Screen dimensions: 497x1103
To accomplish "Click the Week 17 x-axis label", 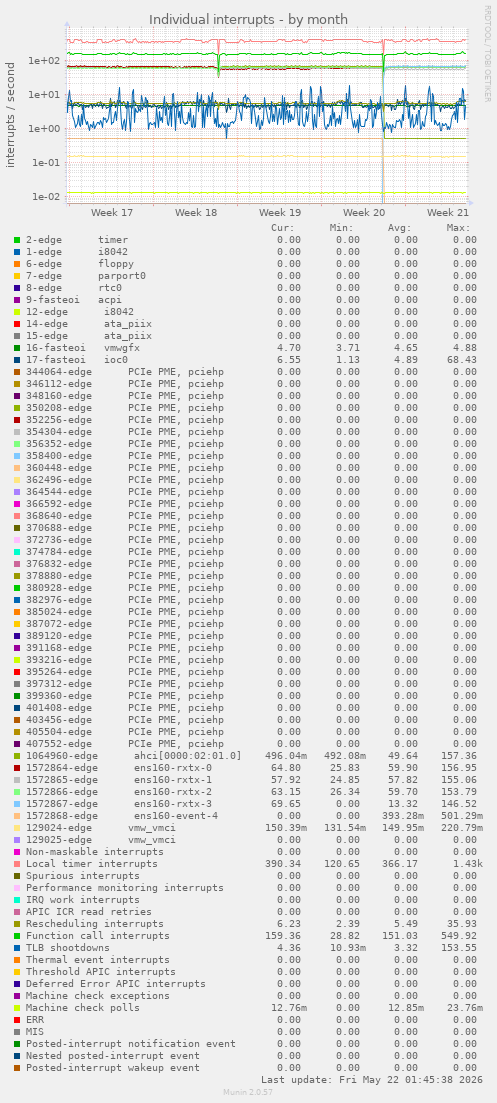I will [x=112, y=212].
